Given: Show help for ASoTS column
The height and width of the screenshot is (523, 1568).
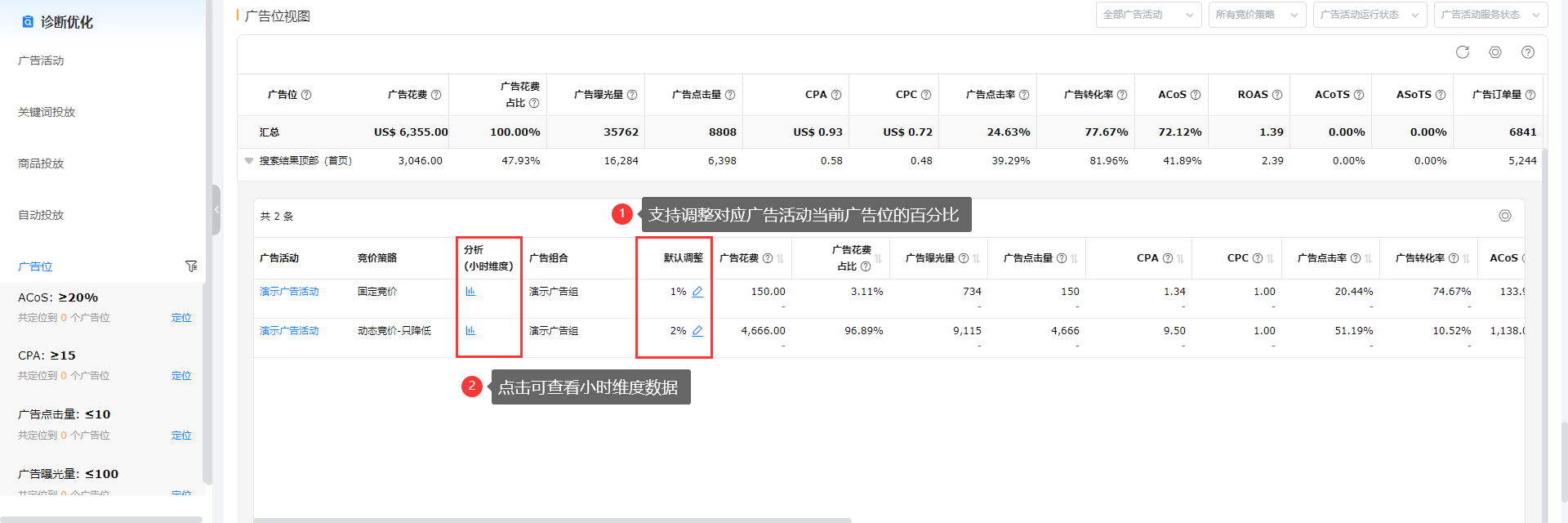Looking at the screenshot, I should [x=1441, y=95].
